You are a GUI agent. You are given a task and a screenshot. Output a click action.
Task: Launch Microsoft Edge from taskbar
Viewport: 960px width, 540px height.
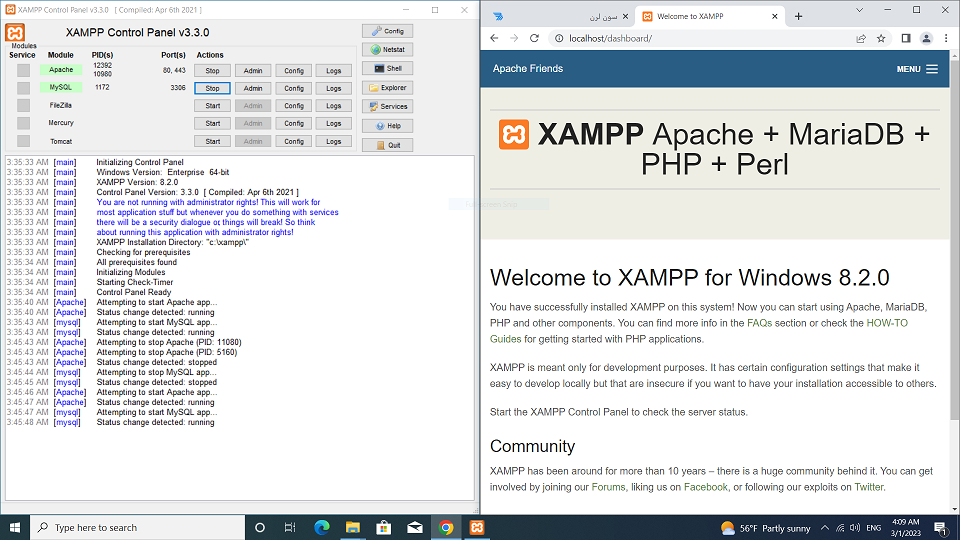pos(321,527)
